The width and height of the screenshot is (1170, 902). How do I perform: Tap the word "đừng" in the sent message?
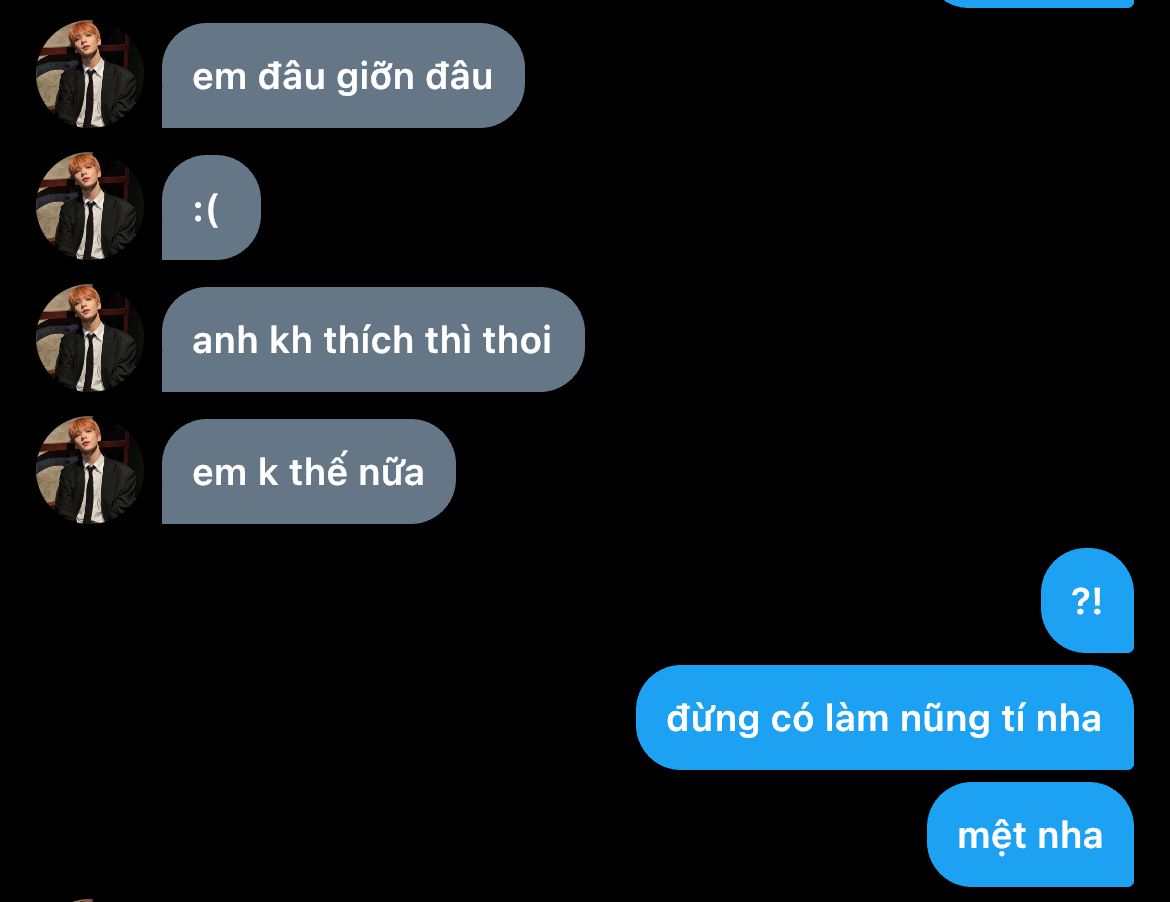pos(713,720)
